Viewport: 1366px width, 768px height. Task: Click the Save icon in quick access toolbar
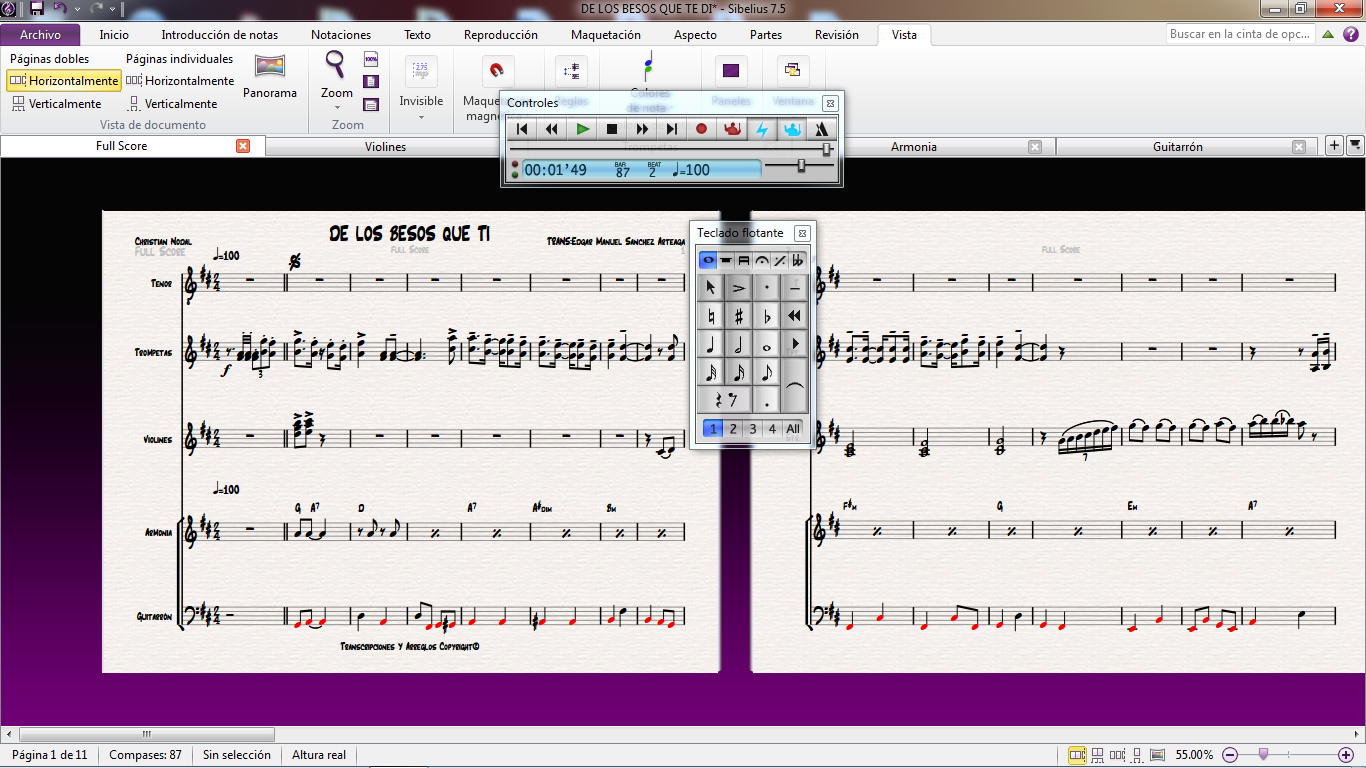pyautogui.click(x=37, y=9)
